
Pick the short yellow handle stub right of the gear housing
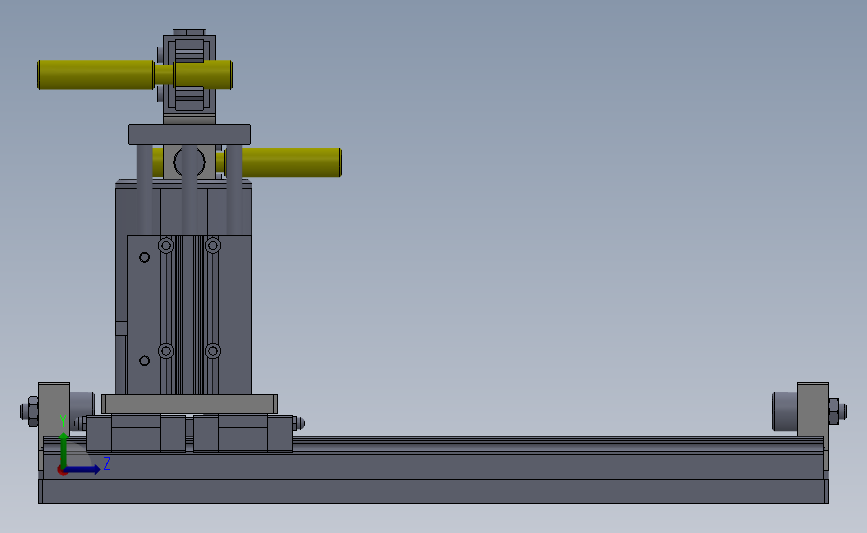click(x=203, y=75)
